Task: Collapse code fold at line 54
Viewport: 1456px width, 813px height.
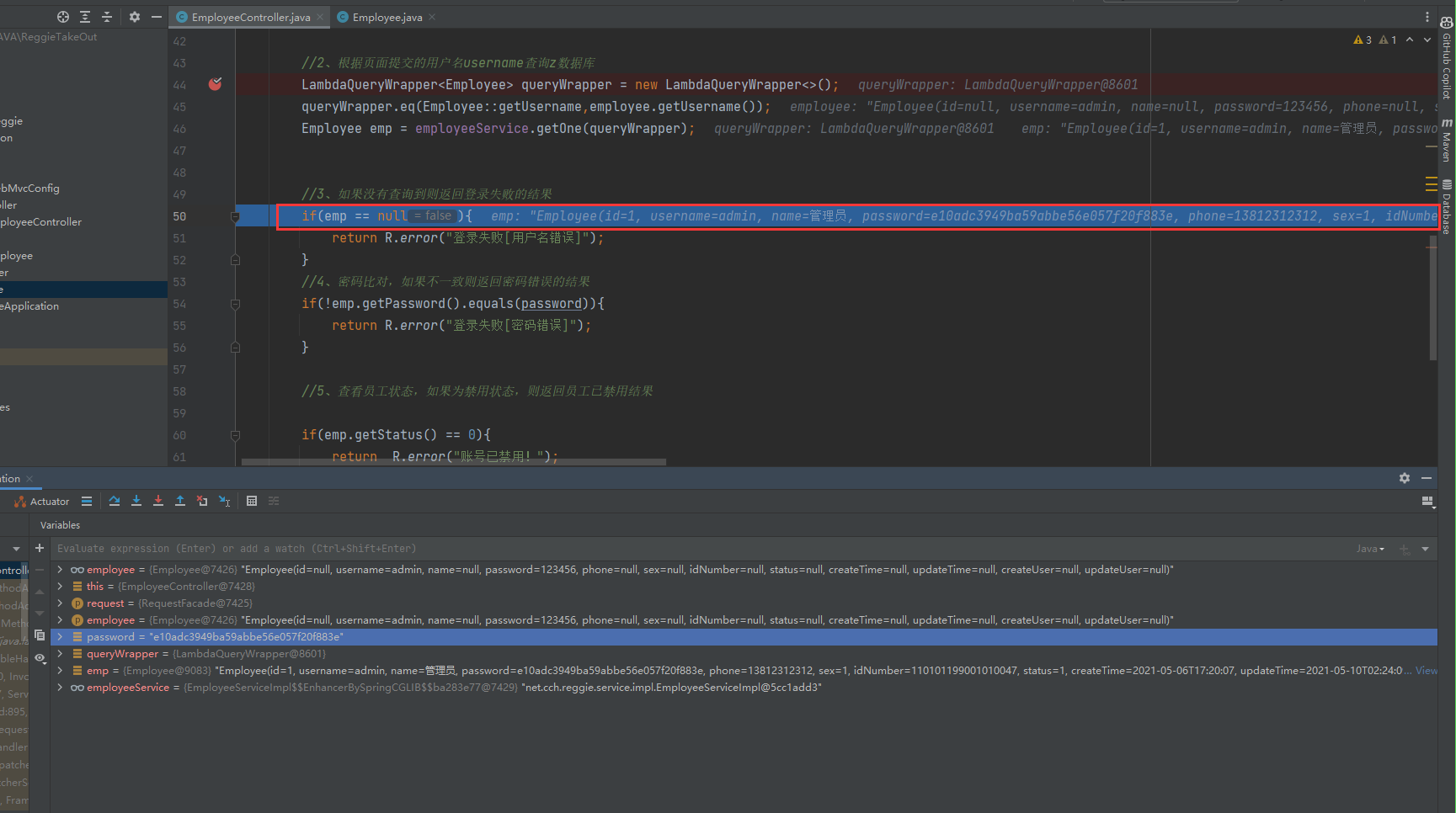Action: pyautogui.click(x=235, y=304)
